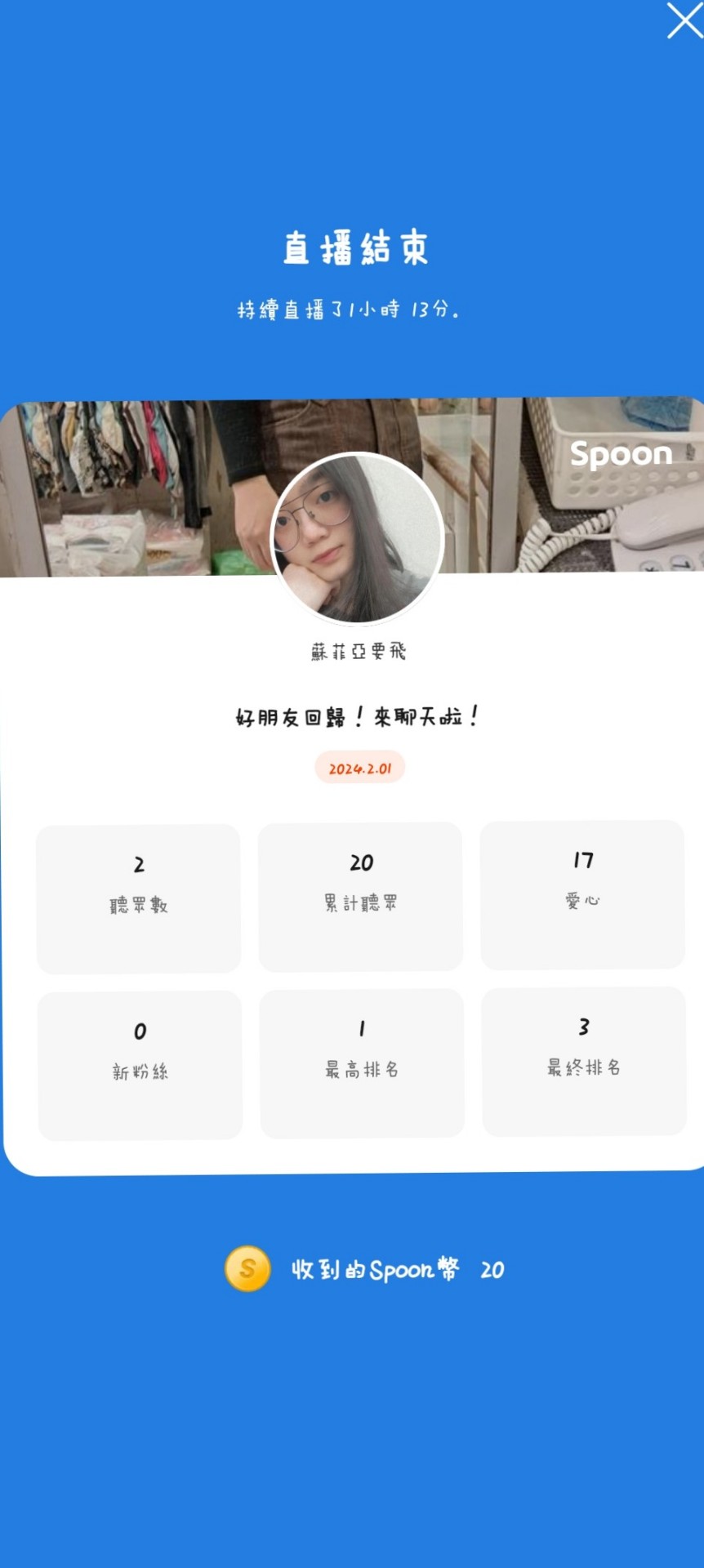Tap the Spoon logo on banner
The width and height of the screenshot is (704, 1568).
pyautogui.click(x=621, y=453)
